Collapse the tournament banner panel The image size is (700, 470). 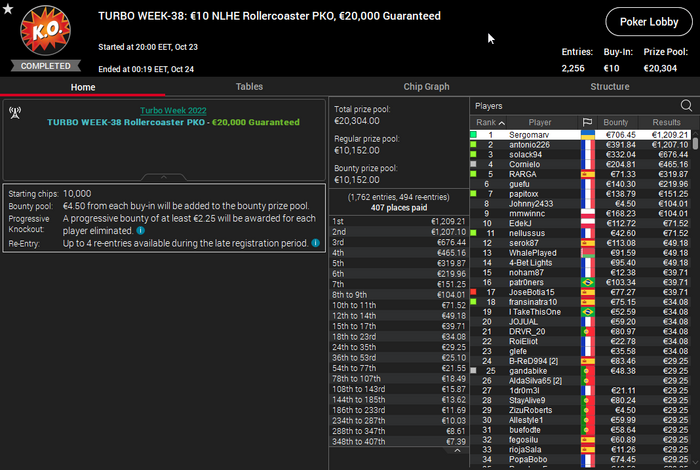164,177
